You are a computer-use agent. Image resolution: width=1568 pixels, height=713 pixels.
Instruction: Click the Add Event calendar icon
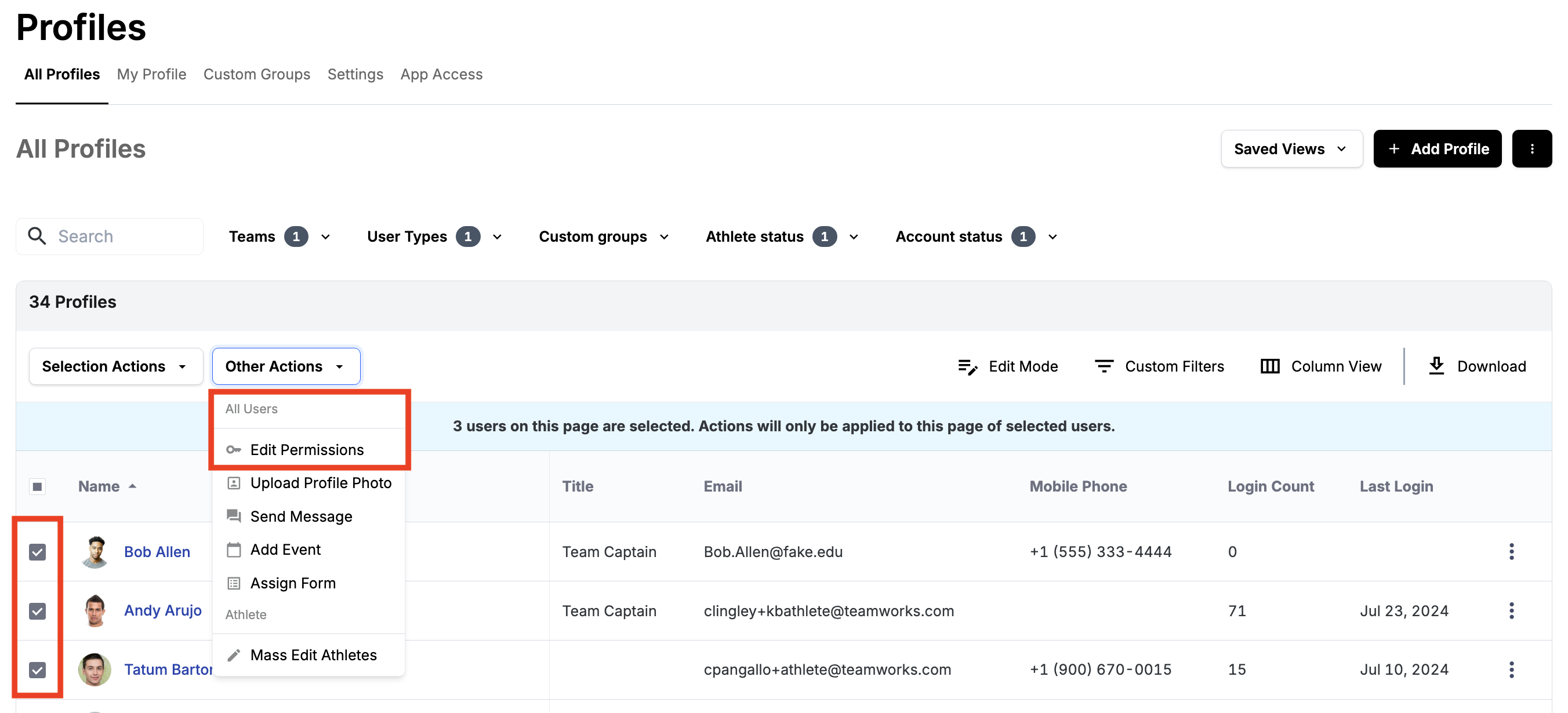coord(234,549)
